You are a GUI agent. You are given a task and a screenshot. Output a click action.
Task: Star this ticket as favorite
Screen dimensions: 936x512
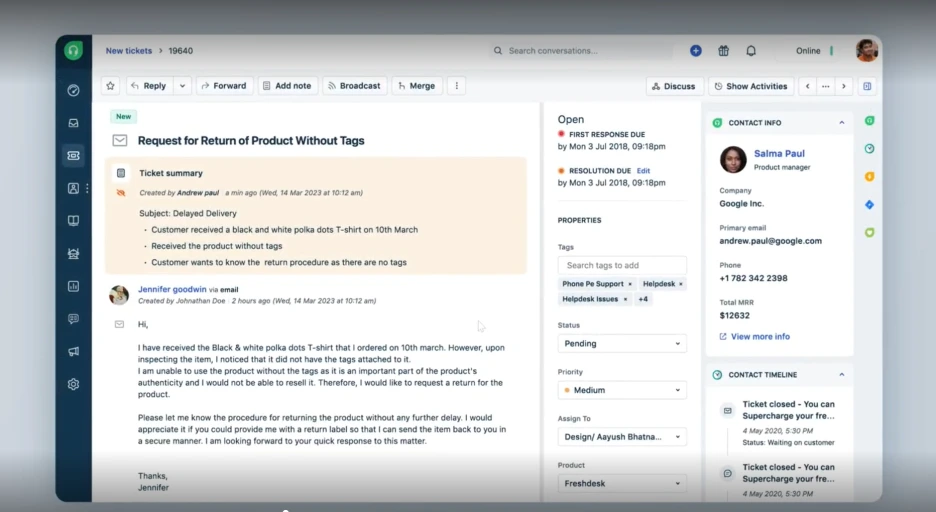tap(110, 86)
